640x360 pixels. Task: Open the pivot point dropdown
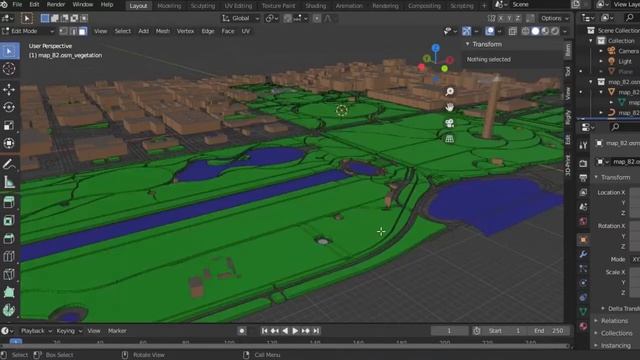point(271,18)
